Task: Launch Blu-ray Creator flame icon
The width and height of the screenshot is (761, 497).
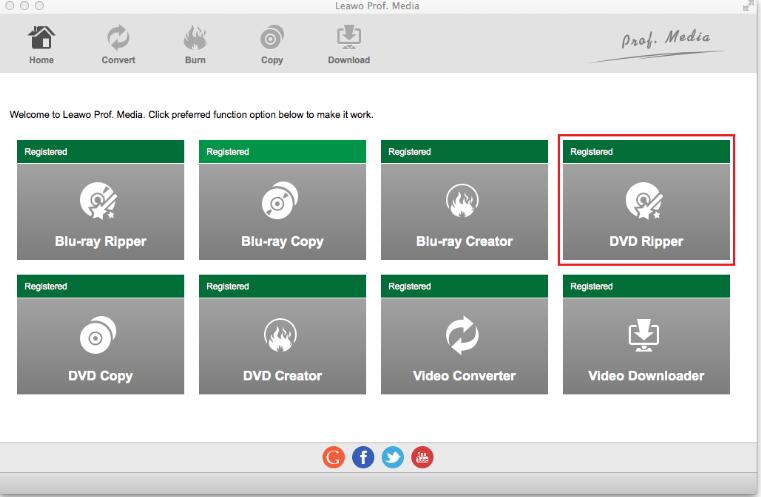Action: pyautogui.click(x=463, y=200)
